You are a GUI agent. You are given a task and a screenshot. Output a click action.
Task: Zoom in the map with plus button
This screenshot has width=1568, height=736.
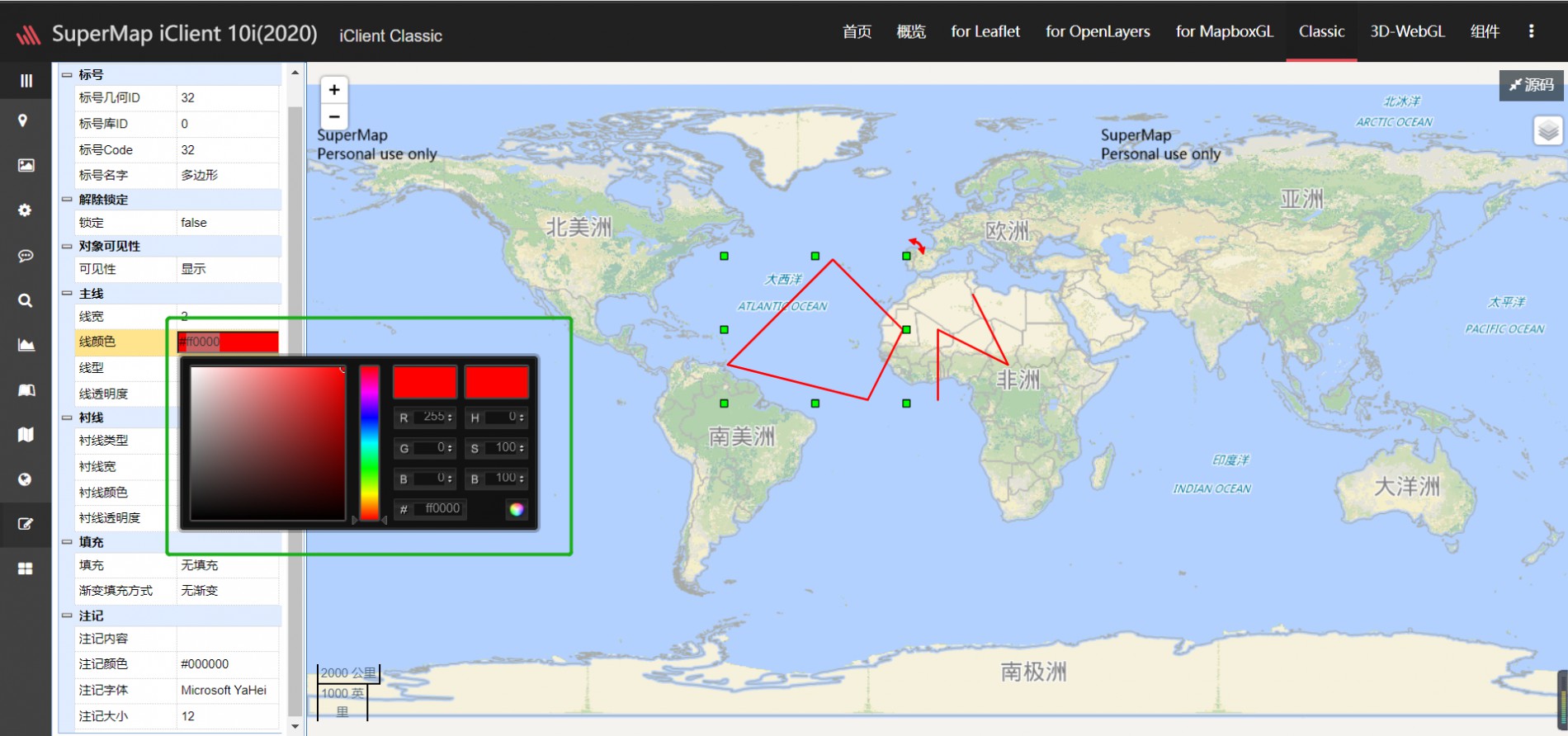[334, 90]
